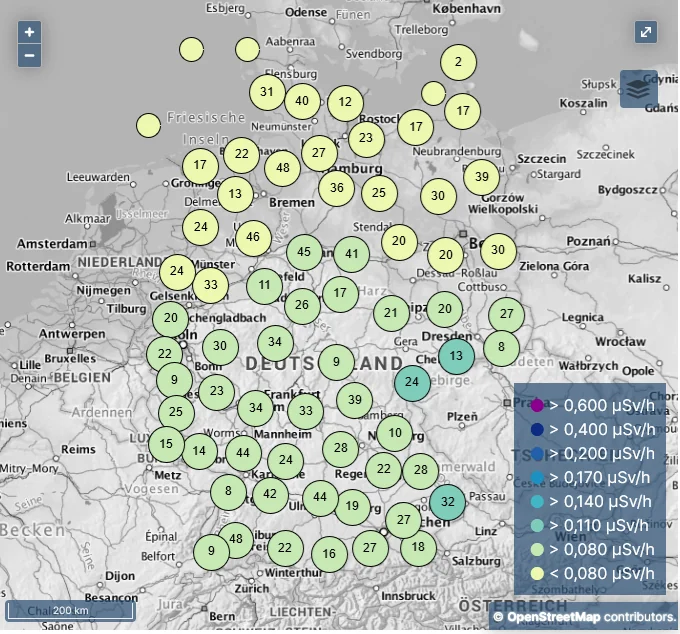Open the cluster marker labeled 36
This screenshot has height=634, width=680.
coord(337,187)
